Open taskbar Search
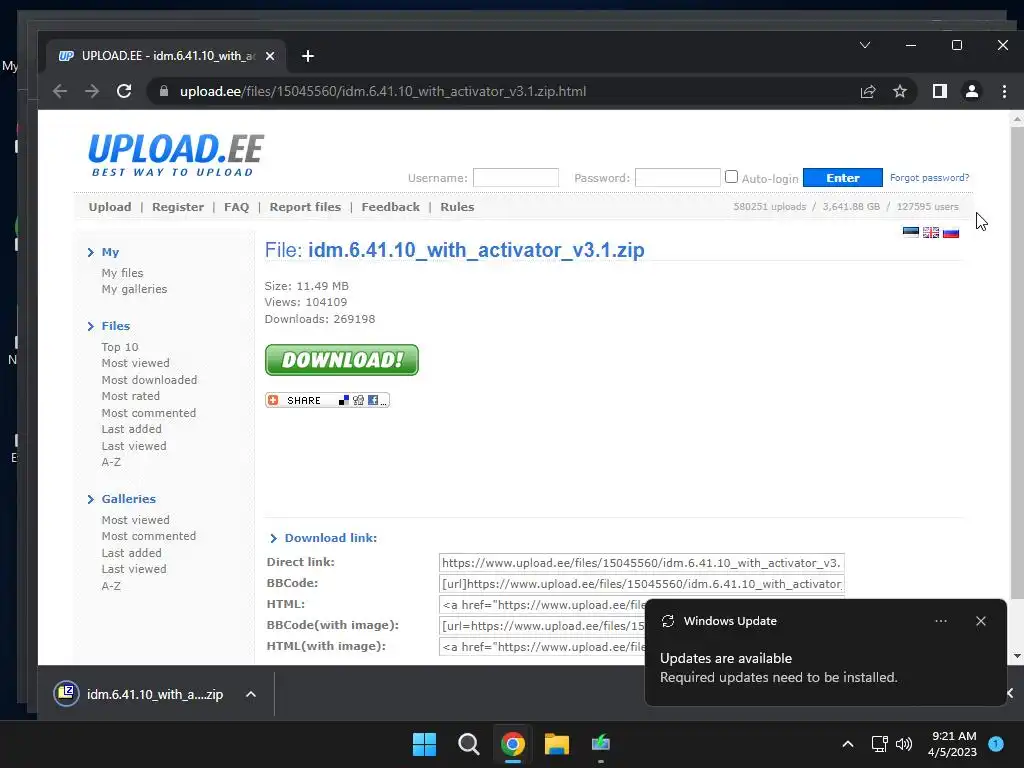This screenshot has width=1024, height=768. 468,744
